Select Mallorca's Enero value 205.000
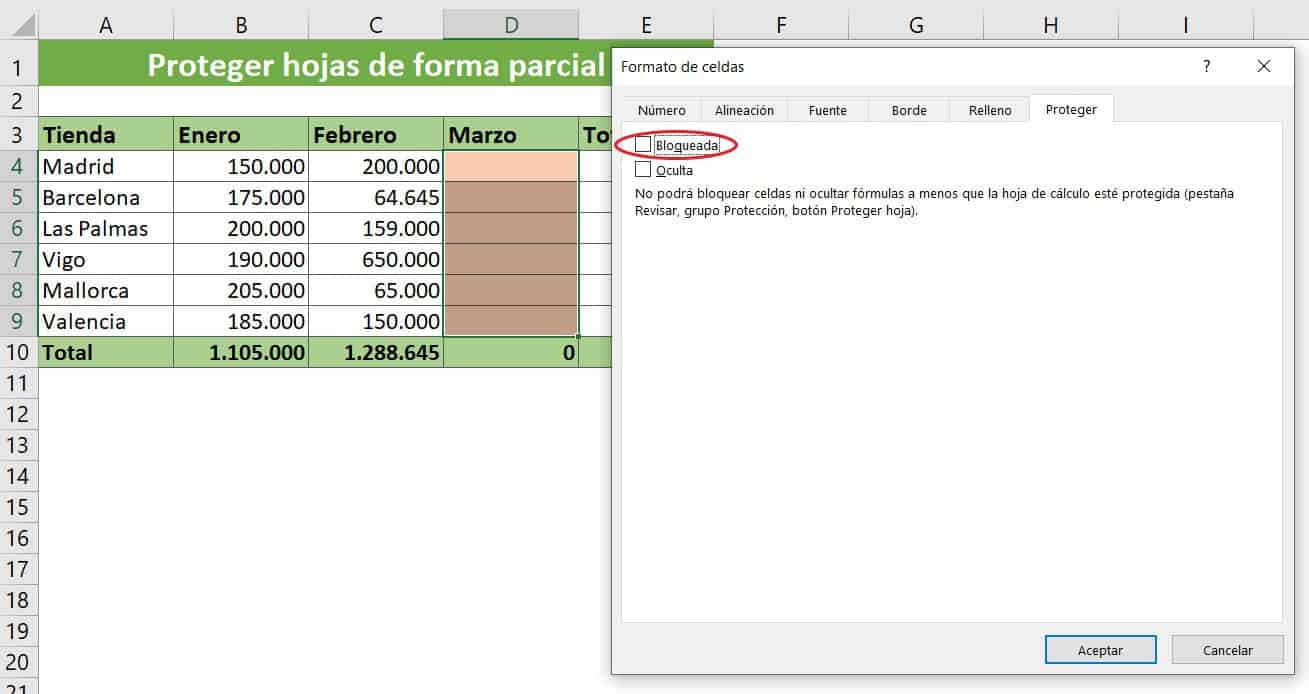Screen dimensions: 1309x694 [241, 290]
